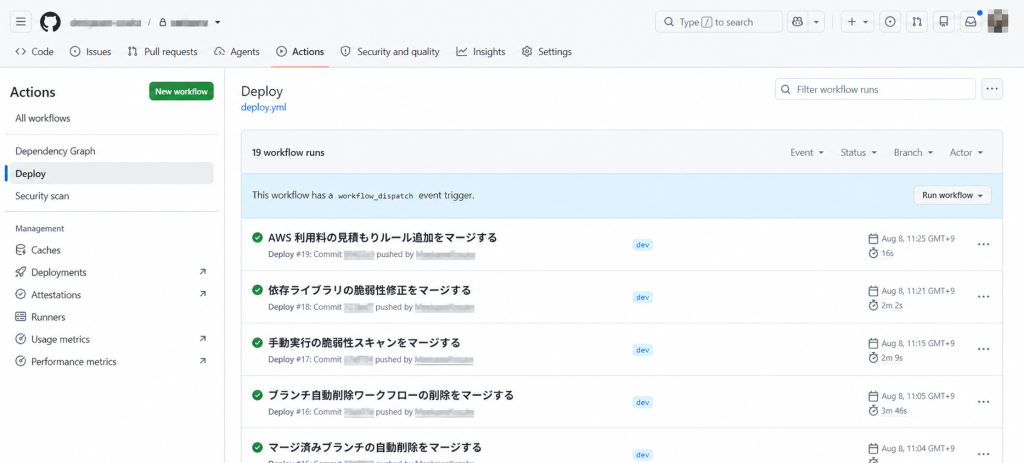Image resolution: width=1024 pixels, height=463 pixels.
Task: Open the issues icon in header
Action: point(889,22)
